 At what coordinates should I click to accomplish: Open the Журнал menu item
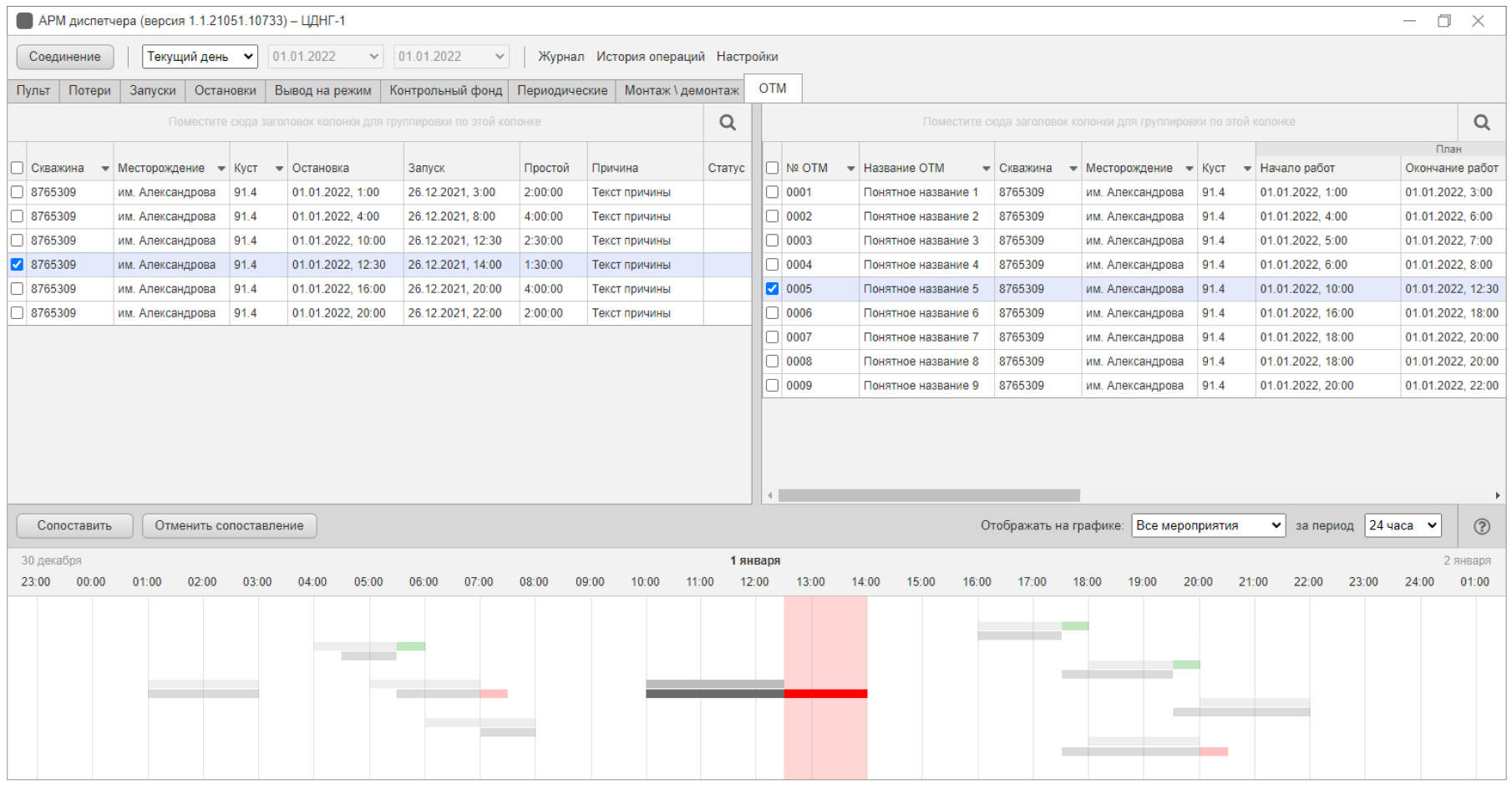[x=561, y=57]
